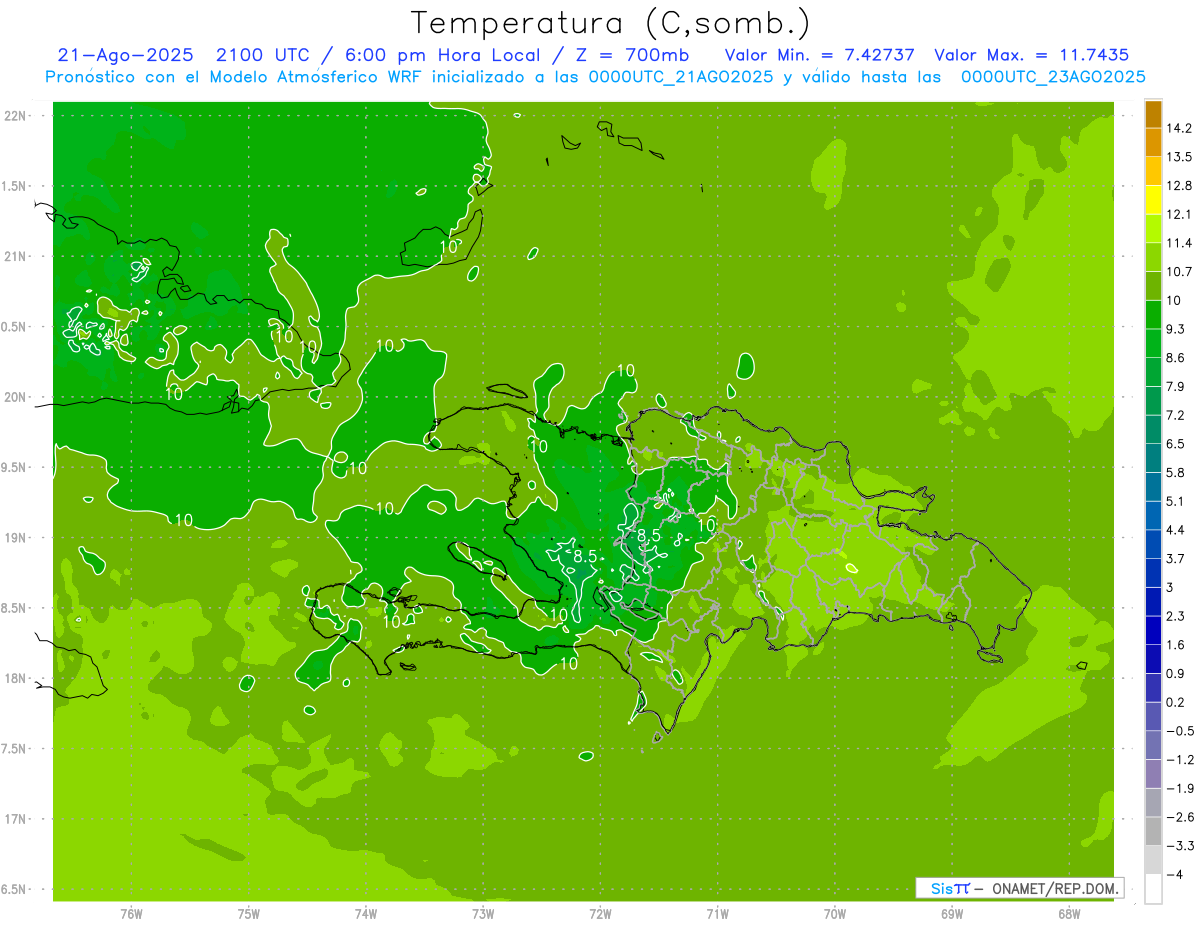Pick the dark blue swatch between 2.3 and 1.6
Viewport: 1200px width, 927px height.
tap(1153, 630)
